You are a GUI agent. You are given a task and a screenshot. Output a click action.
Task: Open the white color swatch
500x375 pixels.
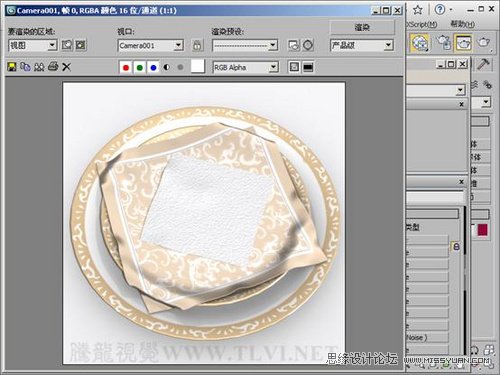(x=198, y=66)
